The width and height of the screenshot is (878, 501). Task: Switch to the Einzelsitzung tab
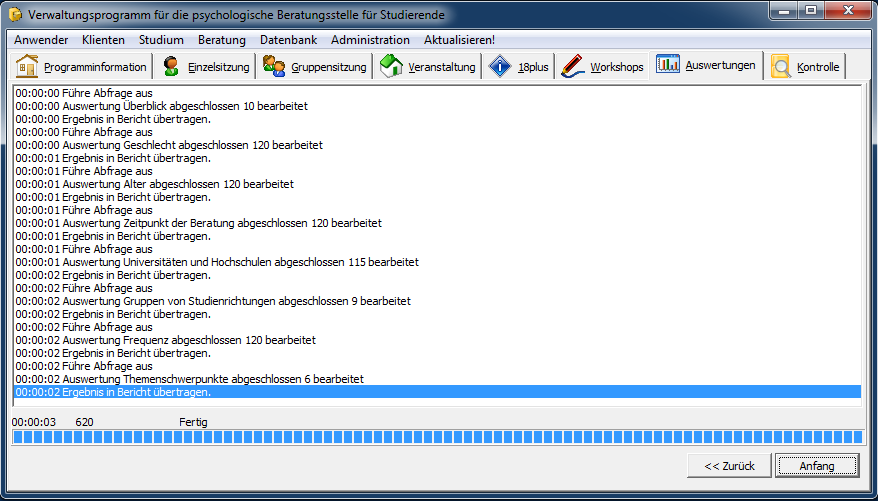point(204,67)
